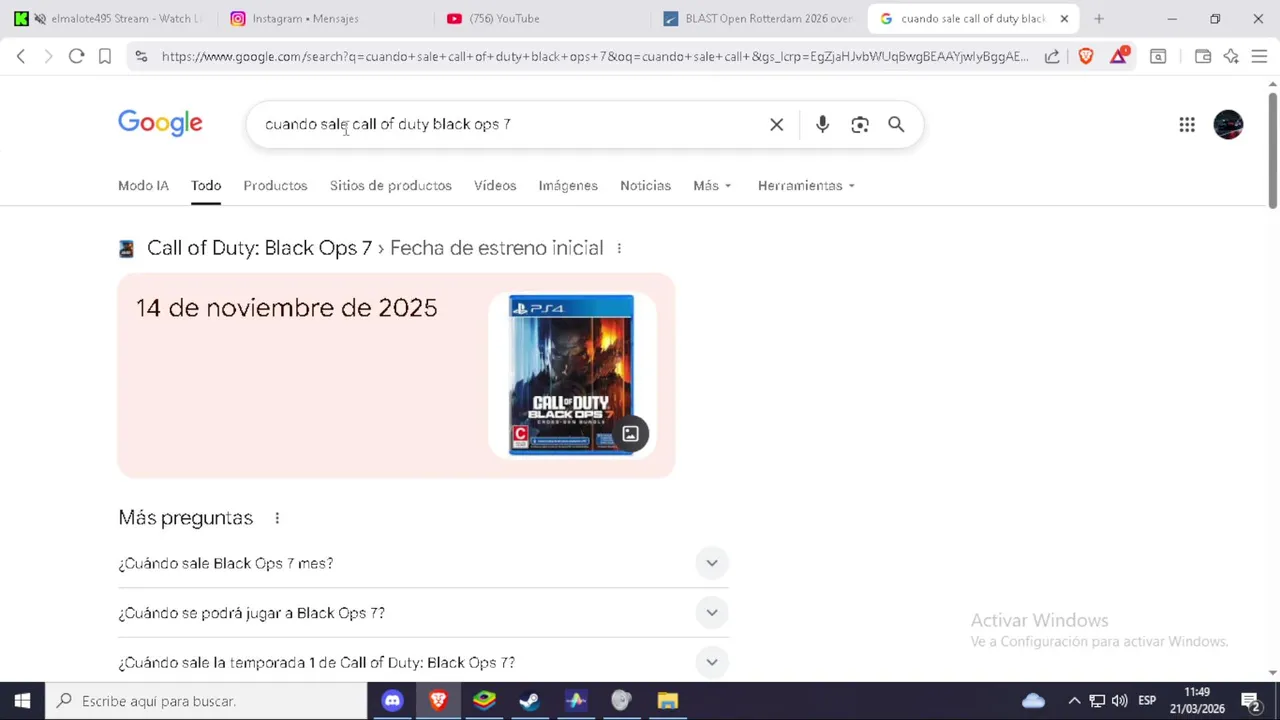The image size is (1280, 720).
Task: Open the Black Ops 7 cover thumbnail
Action: 571,375
